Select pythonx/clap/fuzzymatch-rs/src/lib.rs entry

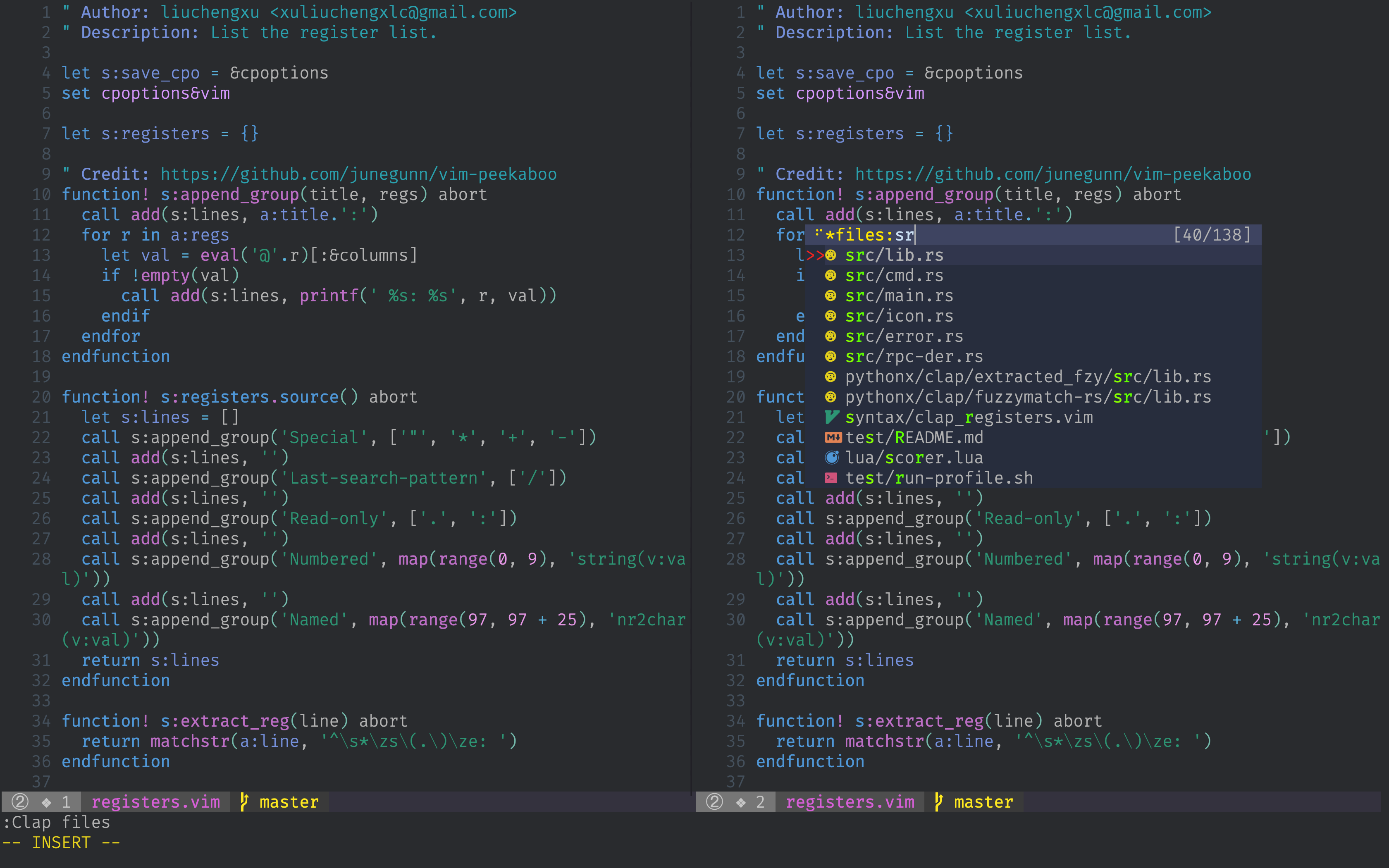pos(1033,397)
